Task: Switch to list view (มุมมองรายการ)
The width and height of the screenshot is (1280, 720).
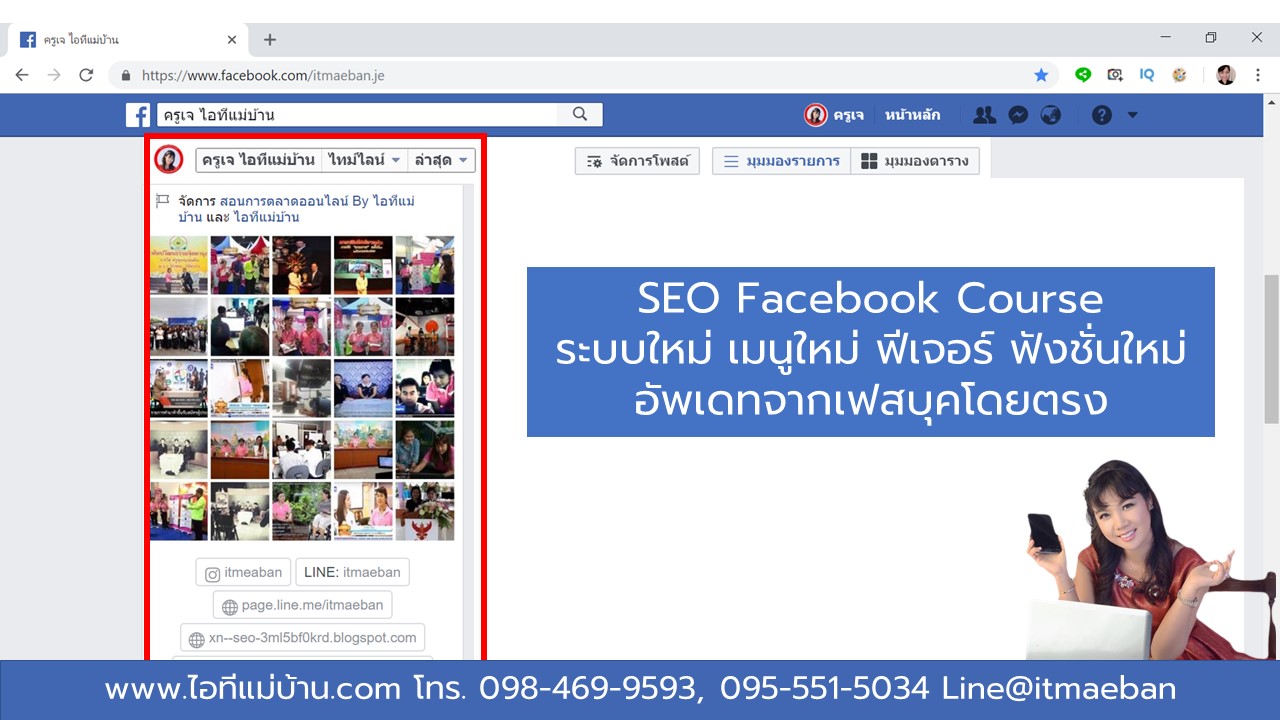Action: 781,161
